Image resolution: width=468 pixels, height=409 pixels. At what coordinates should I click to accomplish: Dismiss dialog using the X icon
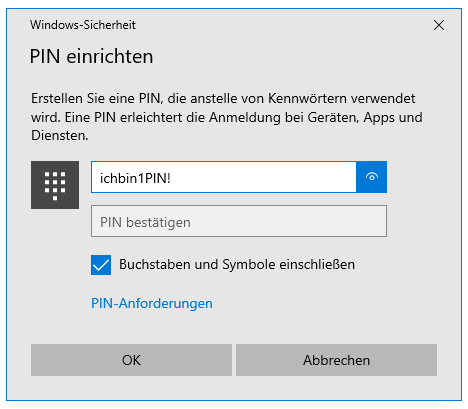pos(439,25)
